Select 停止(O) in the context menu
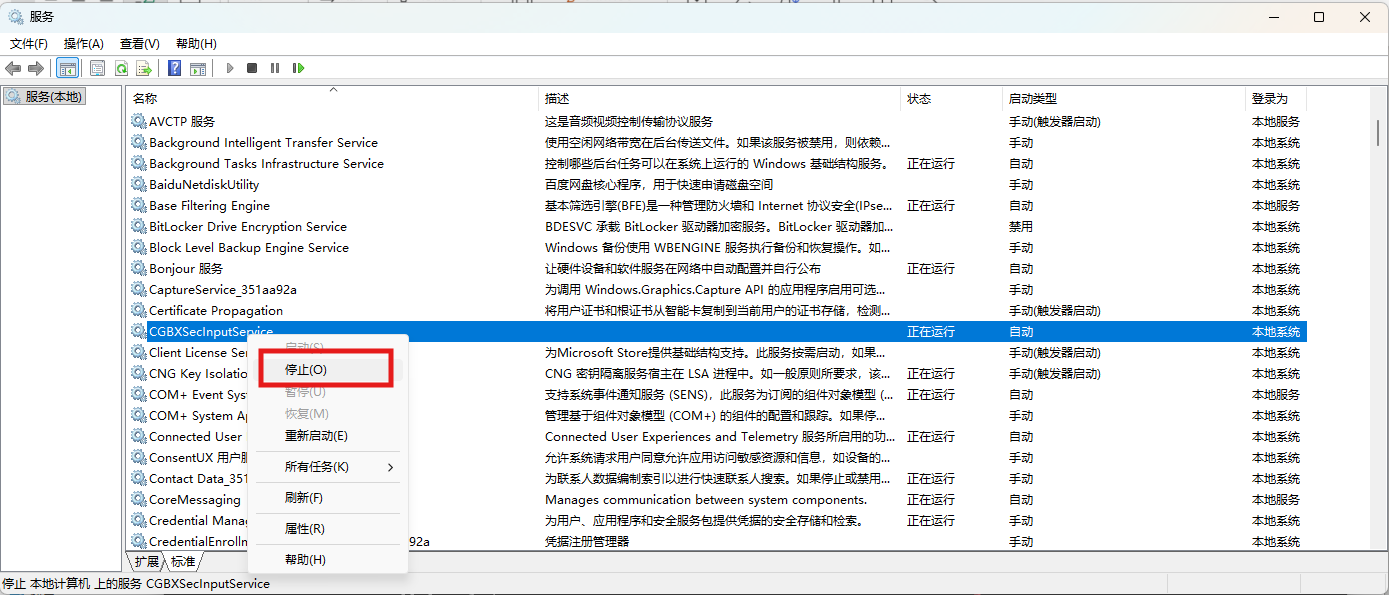1389x595 pixels. [x=306, y=369]
